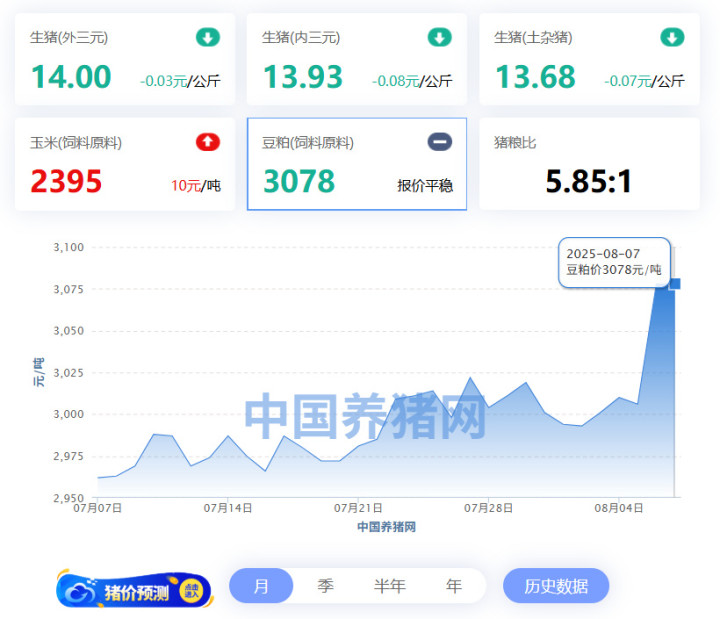The width and height of the screenshot is (720, 619).
Task: Click the 5.85:1 ratio value
Action: coord(589,181)
